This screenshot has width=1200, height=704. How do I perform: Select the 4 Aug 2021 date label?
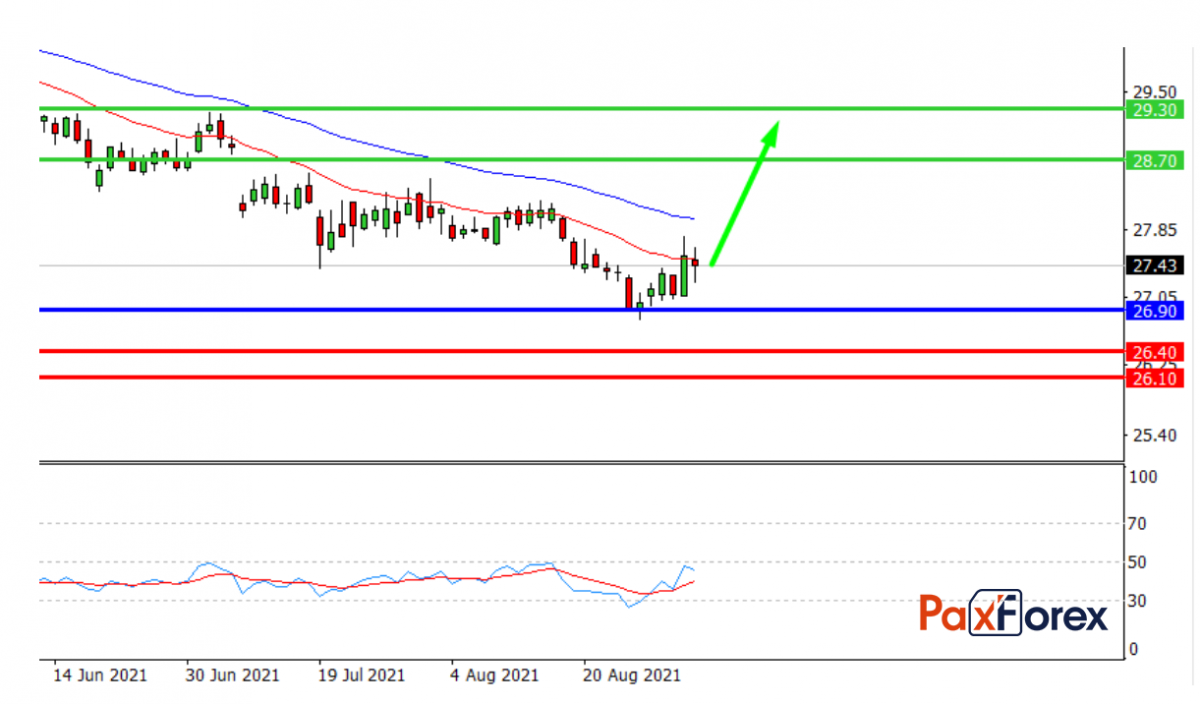pos(495,675)
